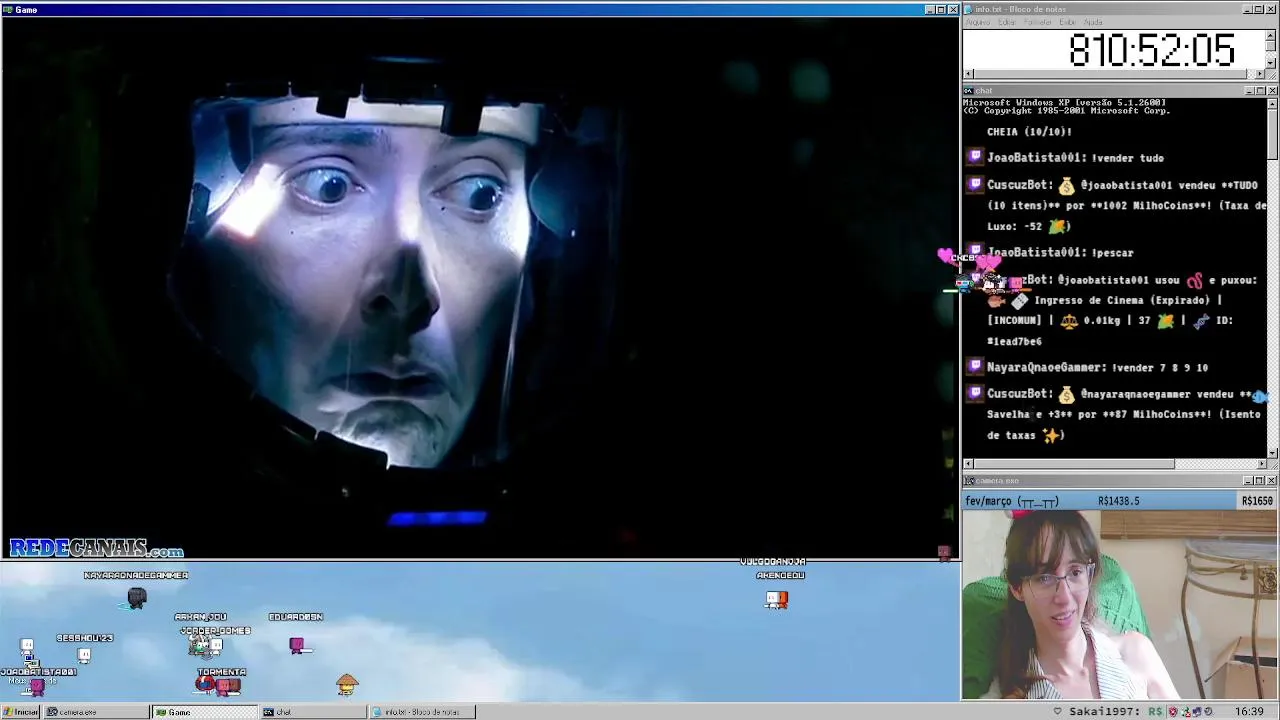
Task: Click chat window scroll-right arrow
Action: pos(1261,464)
